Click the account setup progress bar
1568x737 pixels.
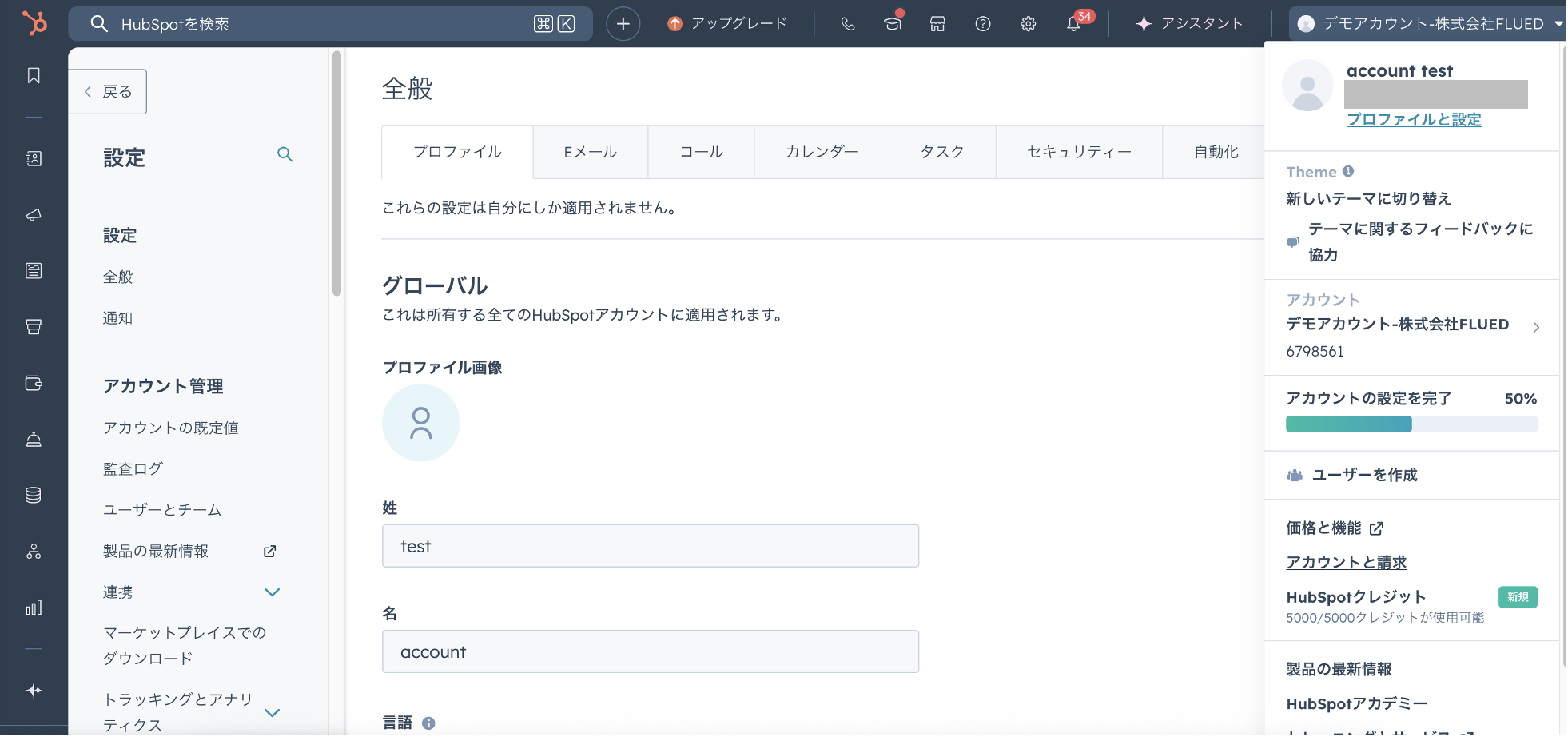click(1411, 424)
